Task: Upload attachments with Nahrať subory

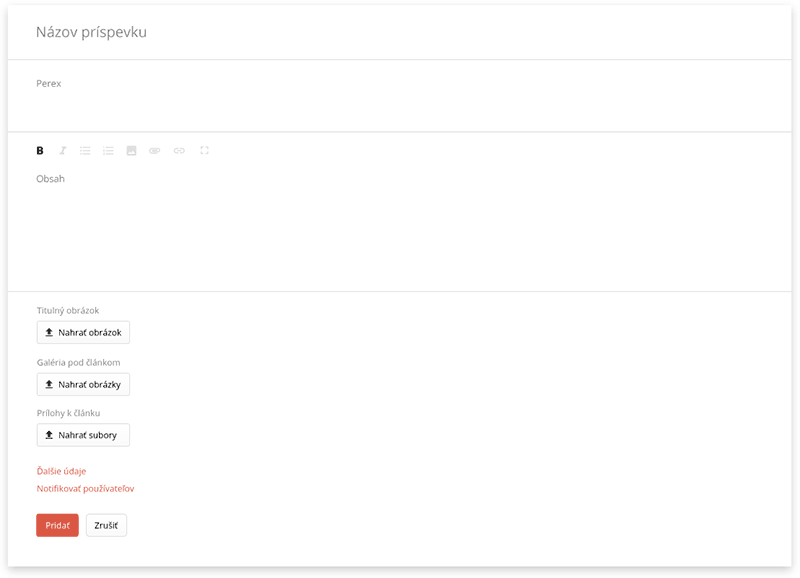Action: 83,435
